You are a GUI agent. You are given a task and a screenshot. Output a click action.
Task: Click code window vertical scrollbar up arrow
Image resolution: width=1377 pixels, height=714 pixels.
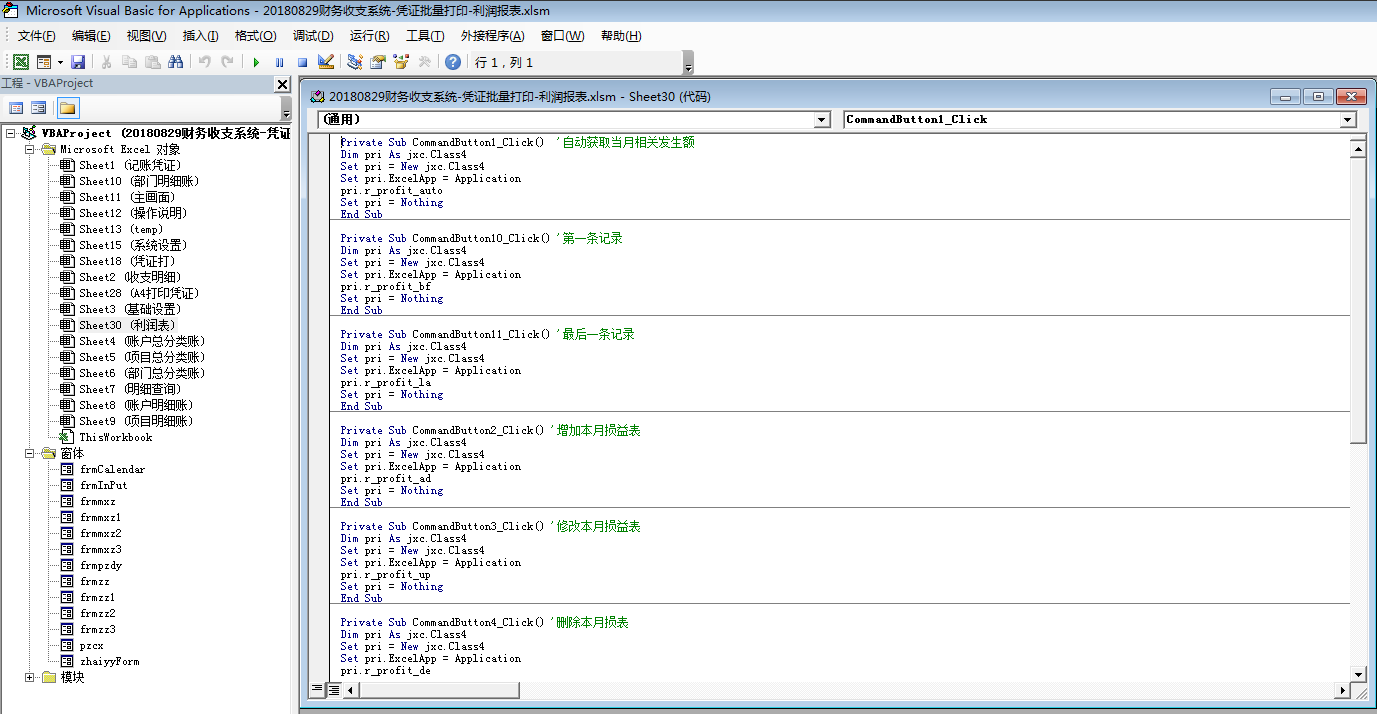[x=1358, y=149]
